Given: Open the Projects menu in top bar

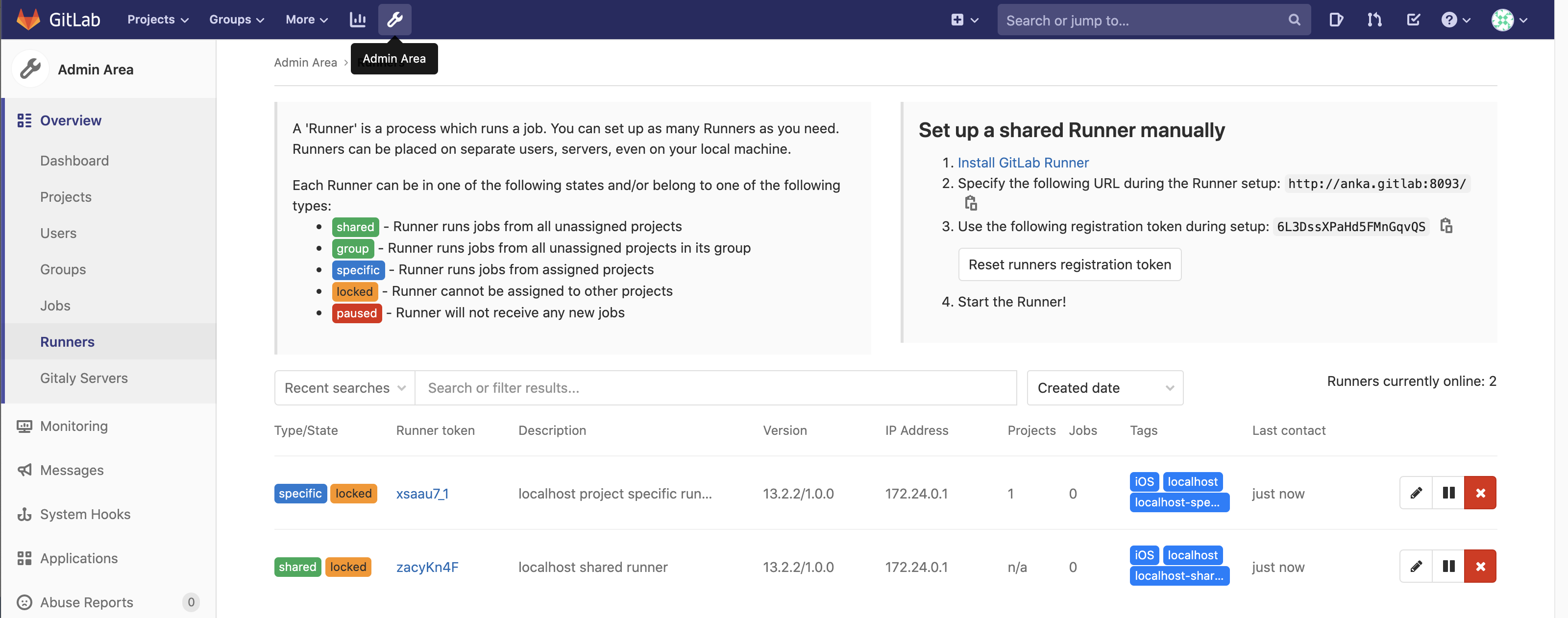Looking at the screenshot, I should coord(156,19).
